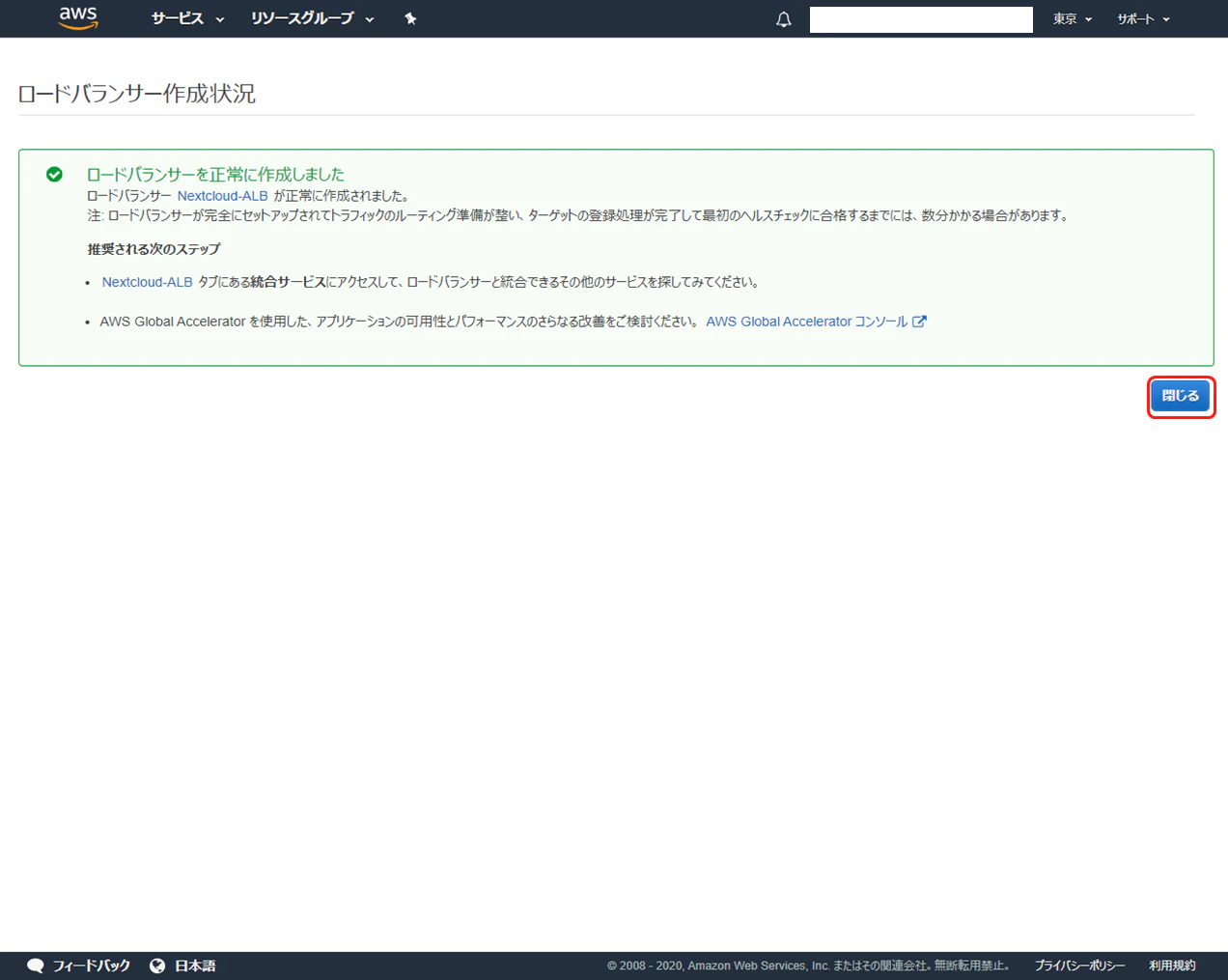Image resolution: width=1228 pixels, height=980 pixels.
Task: Click the フィードバック button in footer
Action: pyautogui.click(x=78, y=966)
